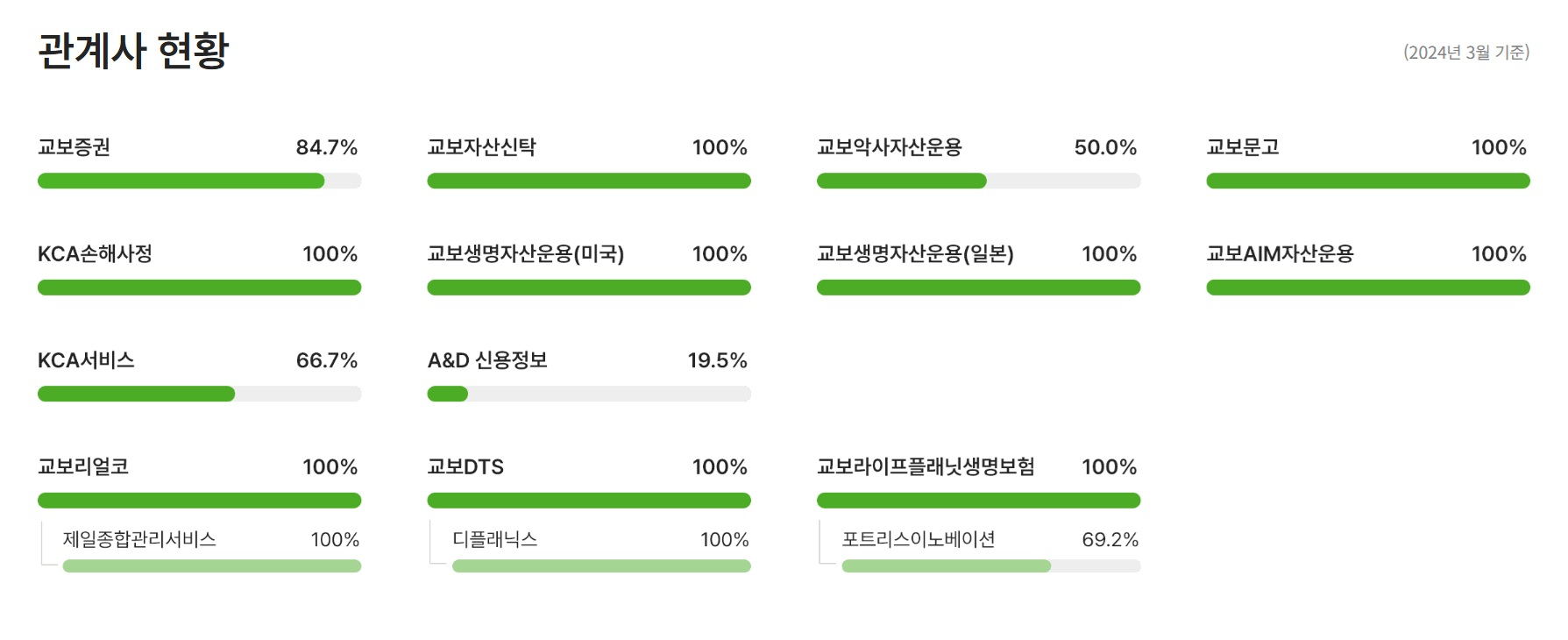Viewport: 1568px width, 640px height.
Task: Click the A&D 신용정보 label
Action: point(486,360)
